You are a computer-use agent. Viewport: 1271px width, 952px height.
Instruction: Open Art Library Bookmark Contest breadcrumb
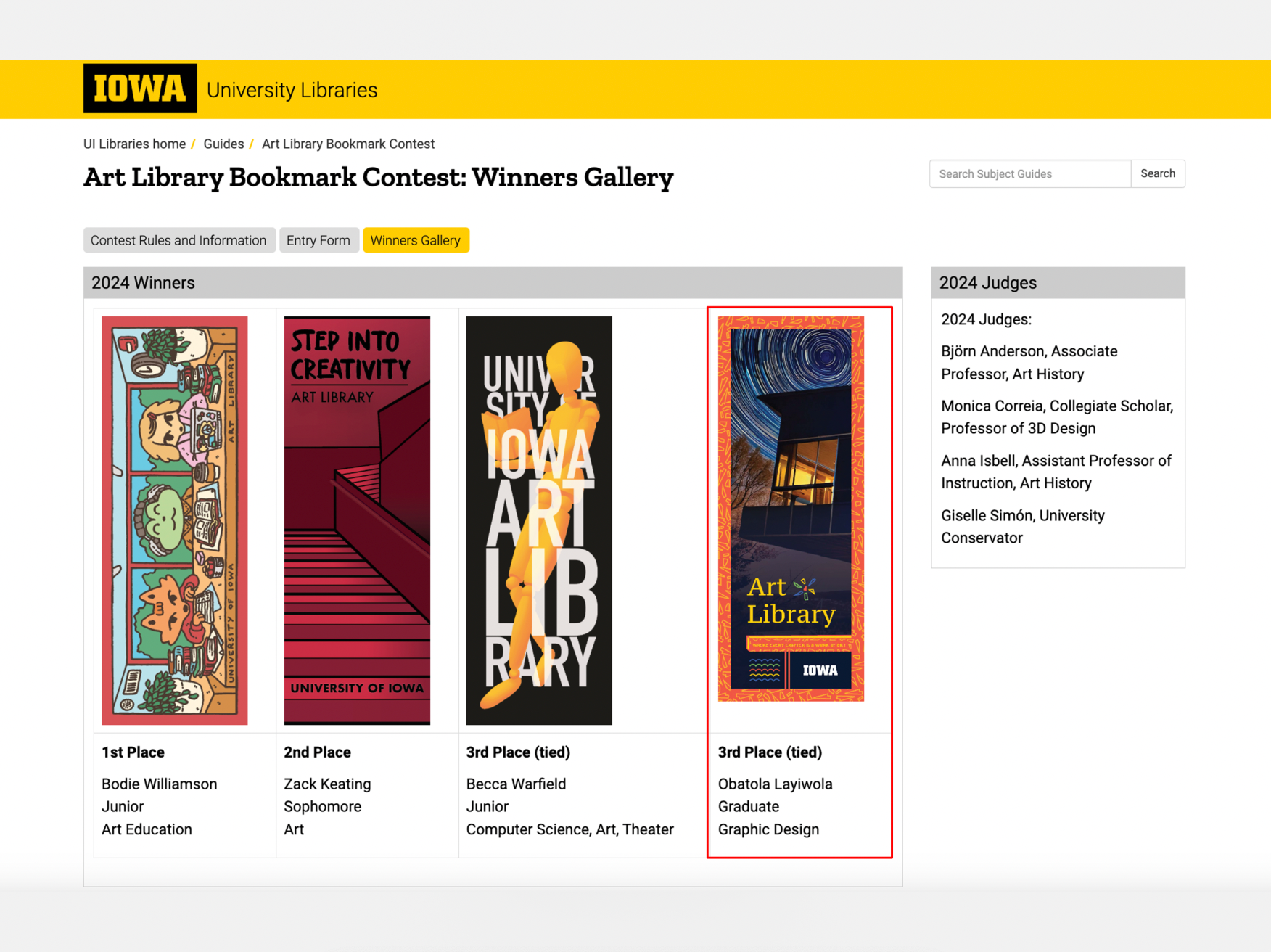tap(348, 144)
